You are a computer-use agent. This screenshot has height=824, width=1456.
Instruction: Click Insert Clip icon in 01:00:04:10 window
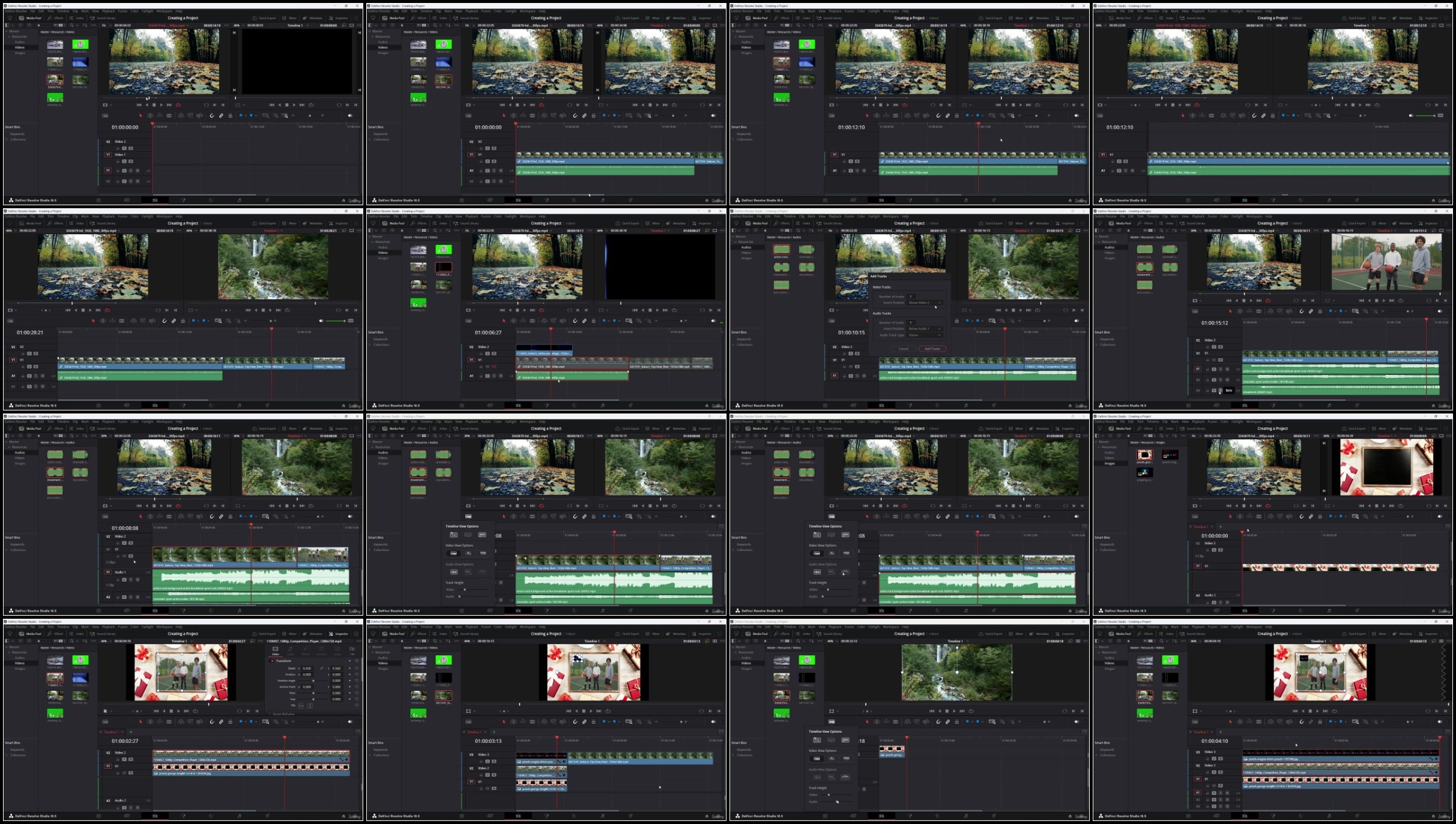pos(1271,721)
